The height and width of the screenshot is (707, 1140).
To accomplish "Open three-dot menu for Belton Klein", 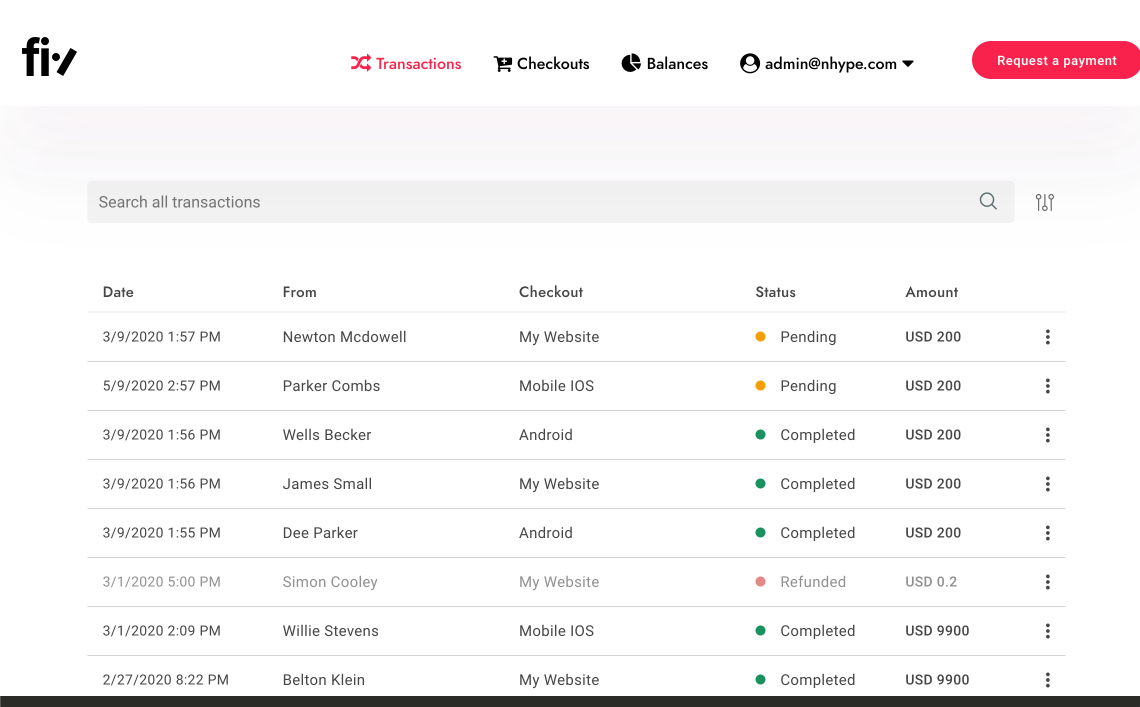I will tap(1047, 679).
